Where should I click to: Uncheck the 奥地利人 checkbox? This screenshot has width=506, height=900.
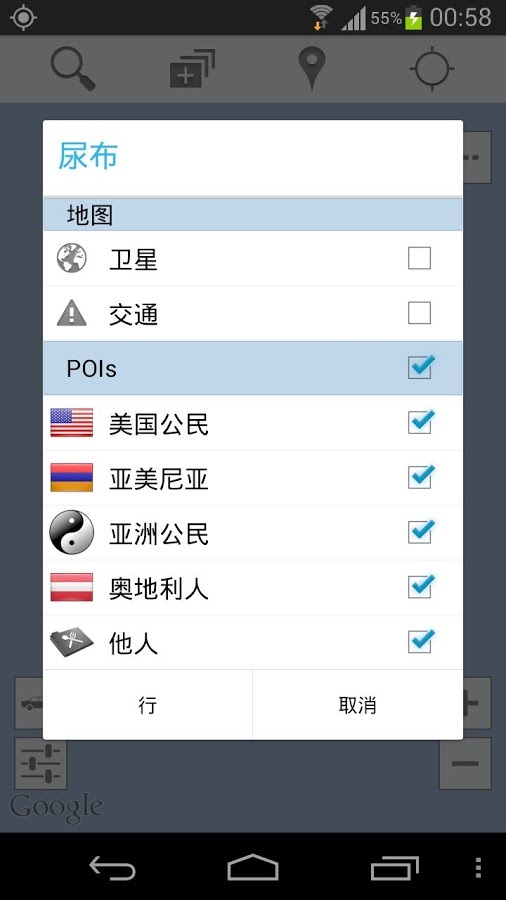421,587
